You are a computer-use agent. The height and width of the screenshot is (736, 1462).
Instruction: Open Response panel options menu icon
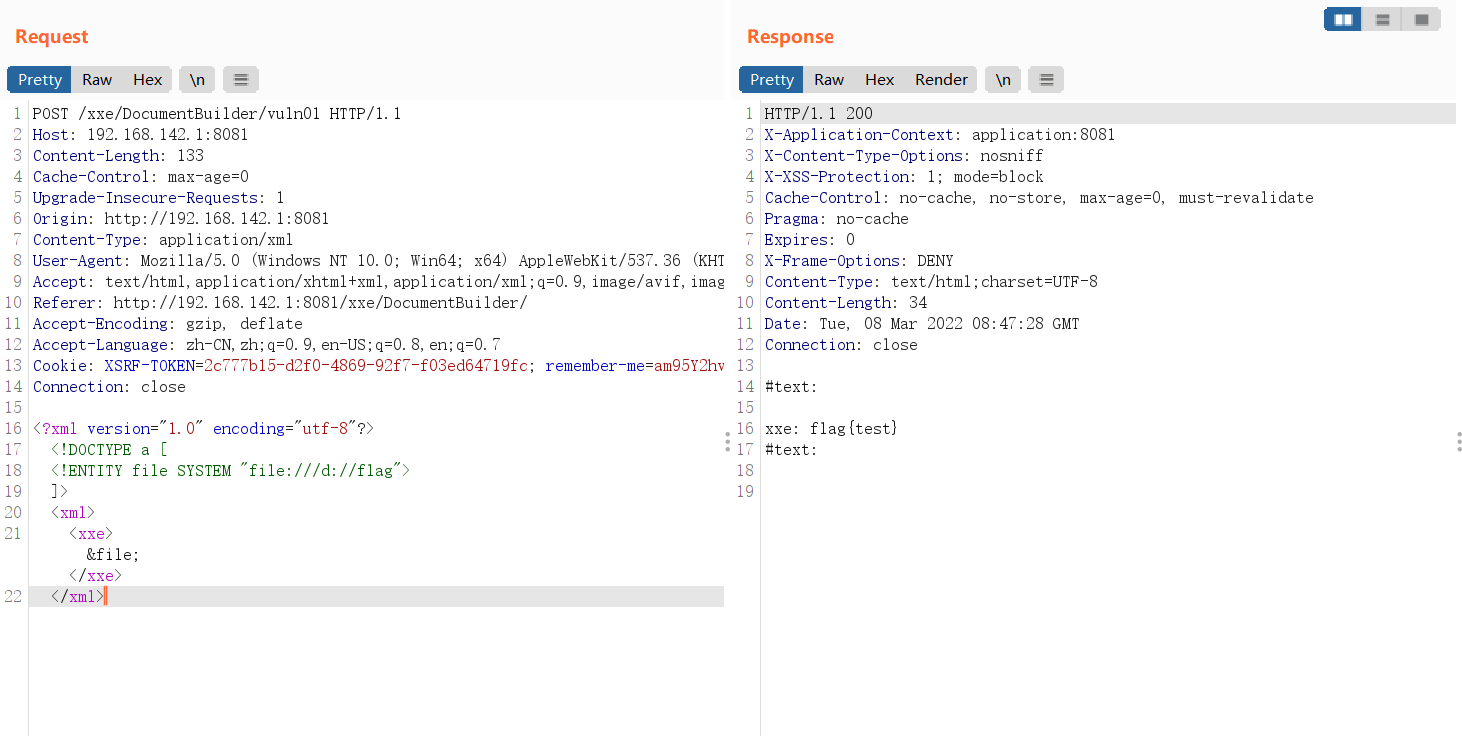1046,80
